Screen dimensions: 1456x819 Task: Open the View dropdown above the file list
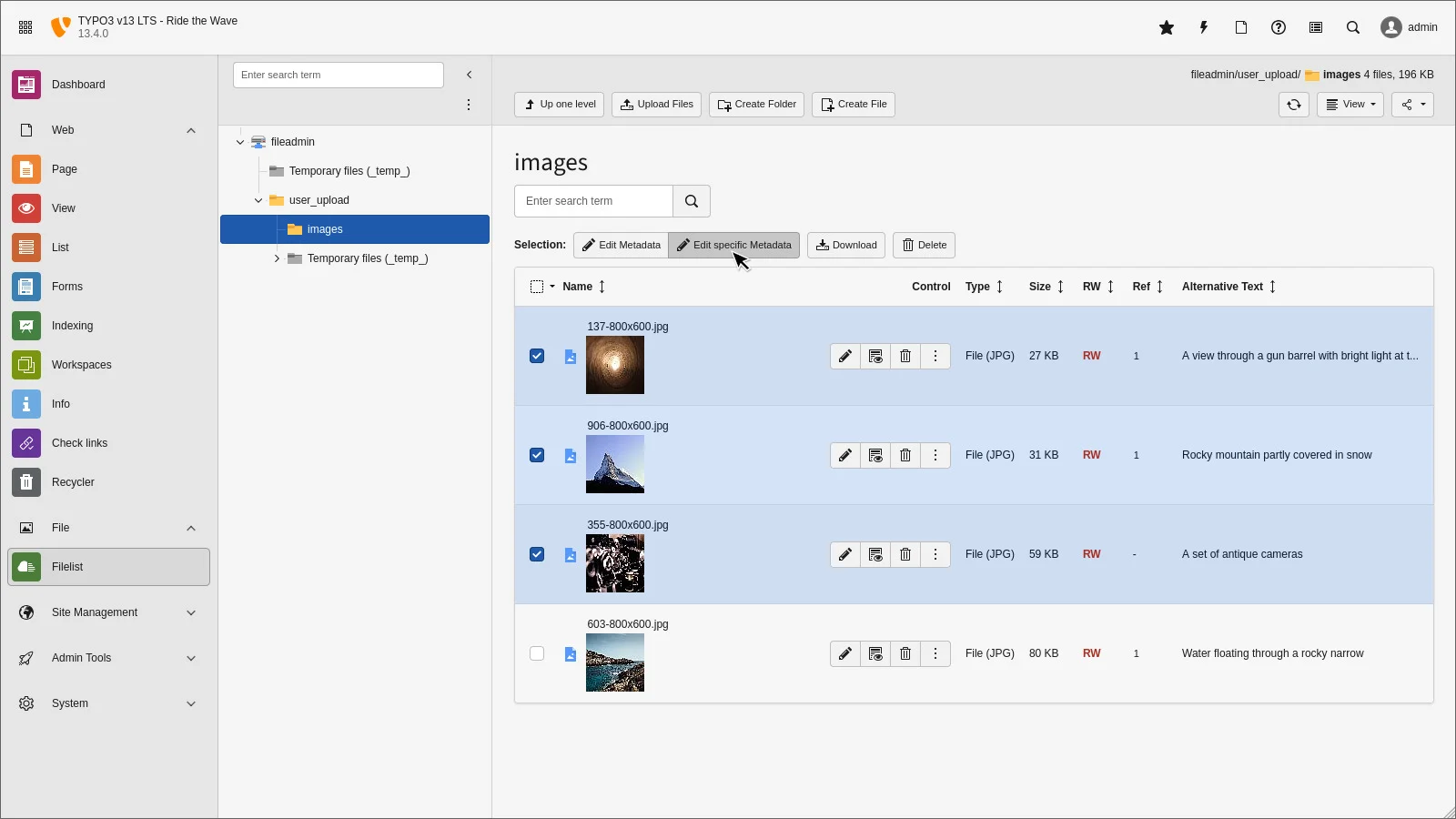[1350, 104]
